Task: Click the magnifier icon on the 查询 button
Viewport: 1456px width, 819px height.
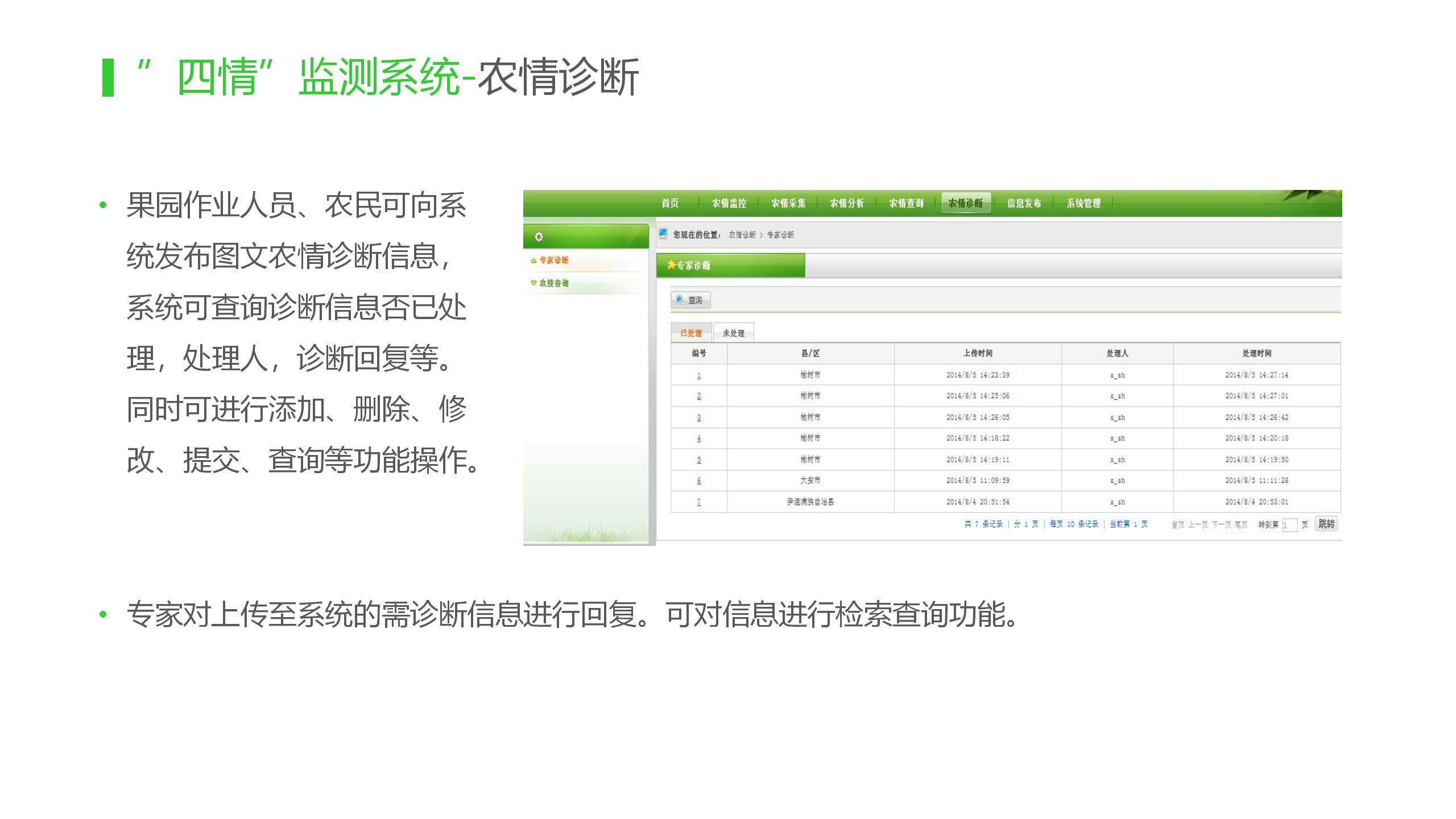Action: point(680,300)
